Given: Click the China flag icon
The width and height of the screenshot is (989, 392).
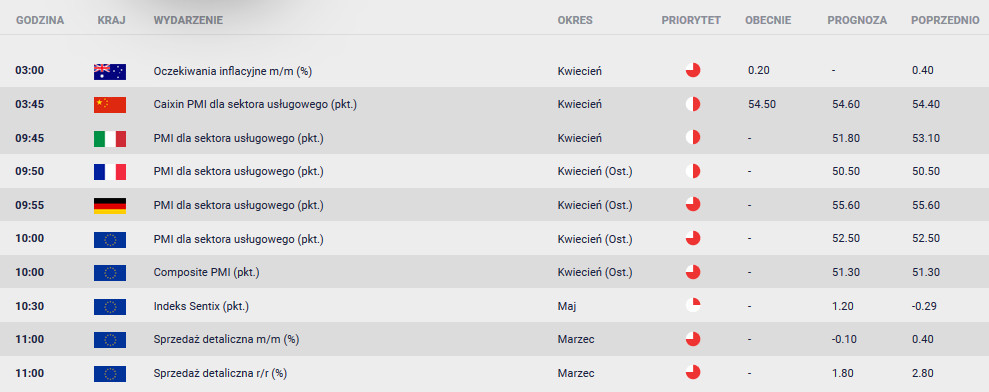Looking at the screenshot, I should click(x=110, y=105).
